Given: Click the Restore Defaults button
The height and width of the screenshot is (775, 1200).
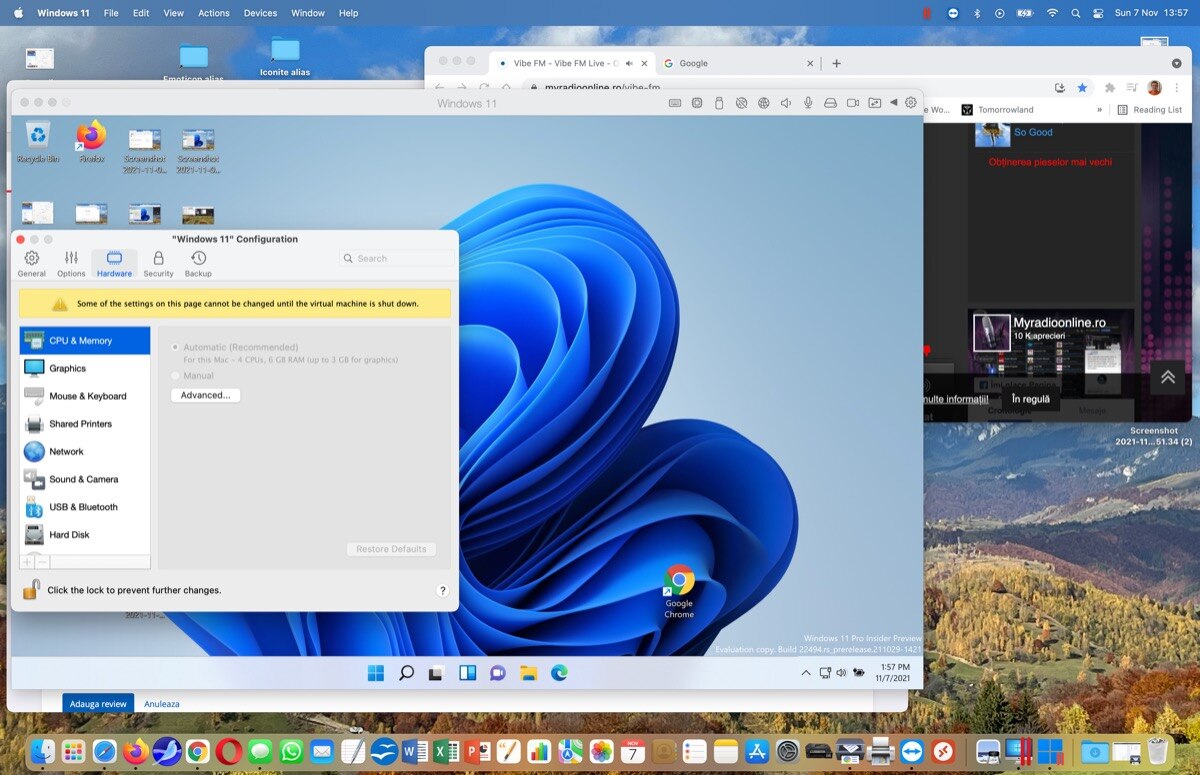Looking at the screenshot, I should (x=391, y=549).
